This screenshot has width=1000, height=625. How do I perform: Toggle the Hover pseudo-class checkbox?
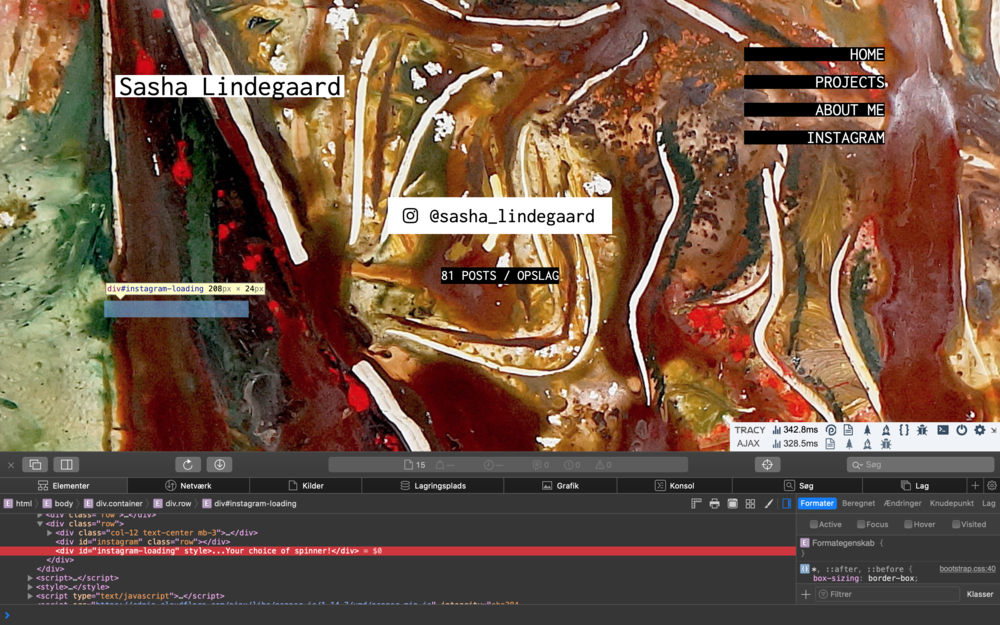point(908,524)
